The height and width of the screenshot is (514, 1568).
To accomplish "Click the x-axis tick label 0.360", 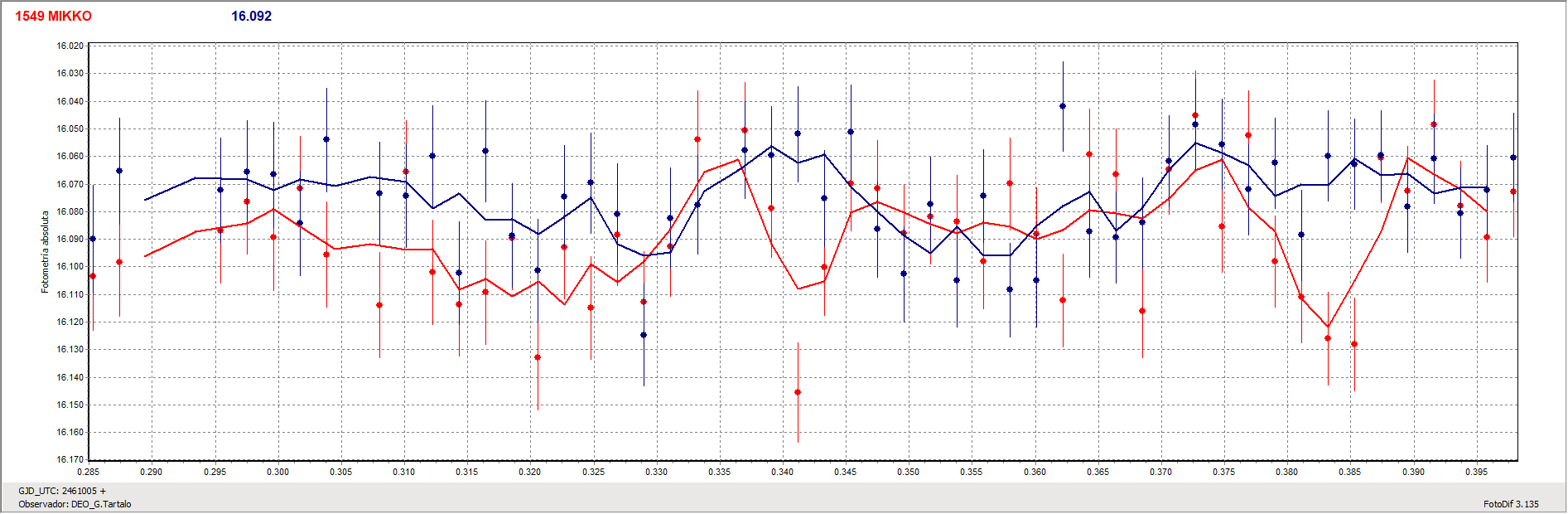I will tap(1035, 472).
